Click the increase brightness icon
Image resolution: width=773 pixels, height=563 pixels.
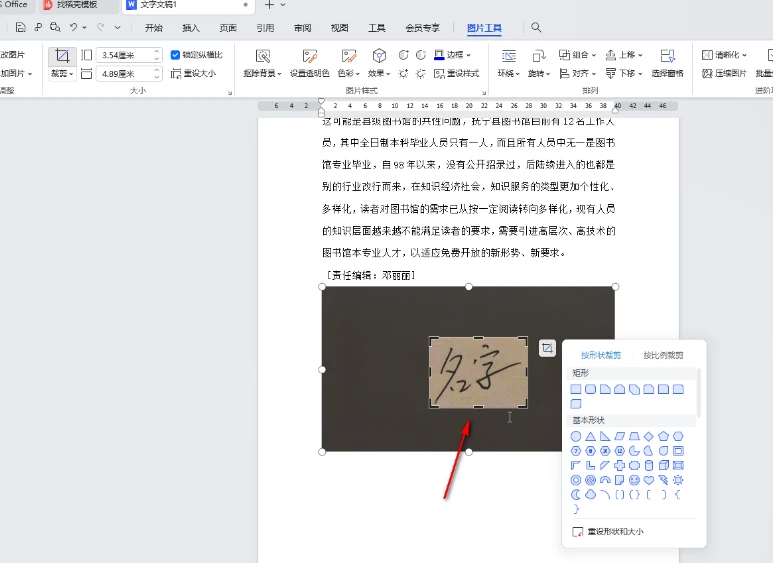pos(404,73)
